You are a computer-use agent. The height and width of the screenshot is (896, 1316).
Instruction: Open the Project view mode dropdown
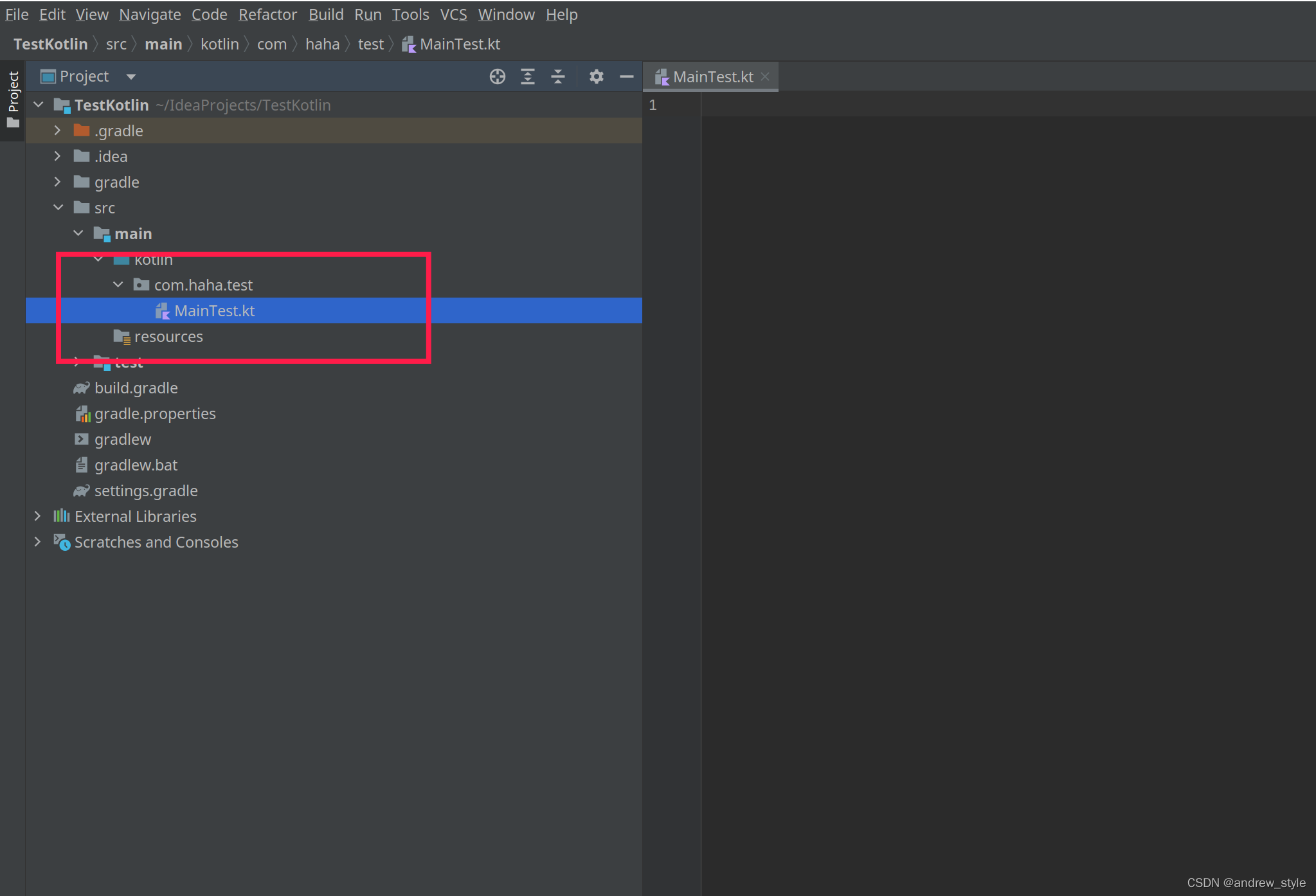tap(131, 76)
